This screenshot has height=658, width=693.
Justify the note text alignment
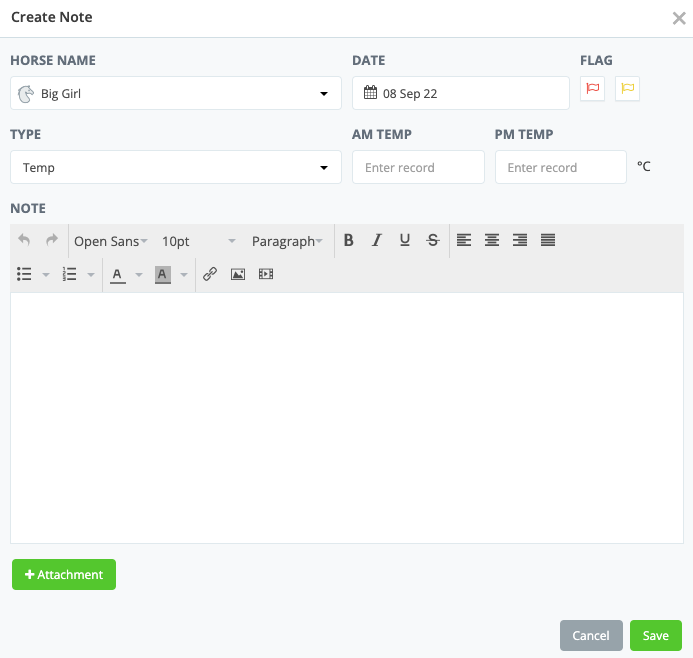[x=548, y=240]
